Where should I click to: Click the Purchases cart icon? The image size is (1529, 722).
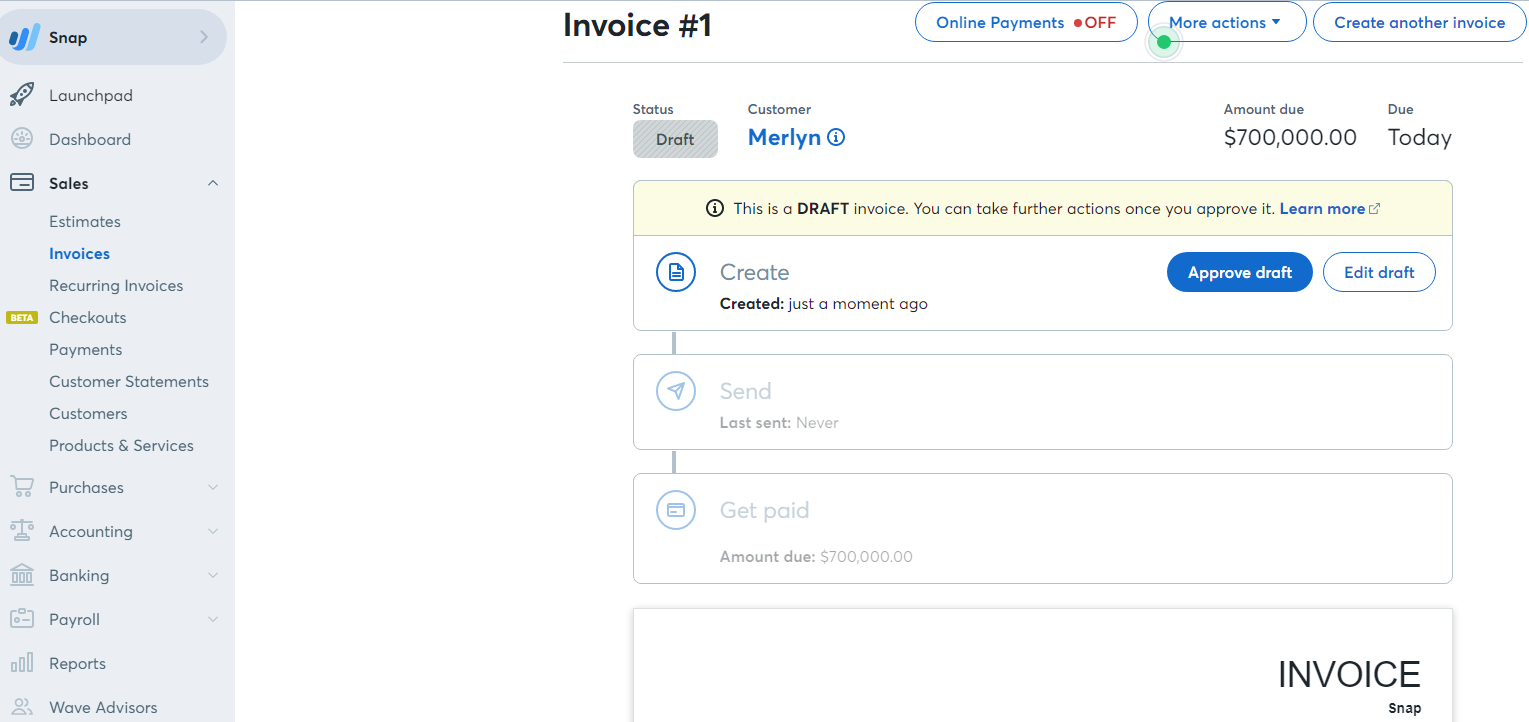(x=22, y=487)
